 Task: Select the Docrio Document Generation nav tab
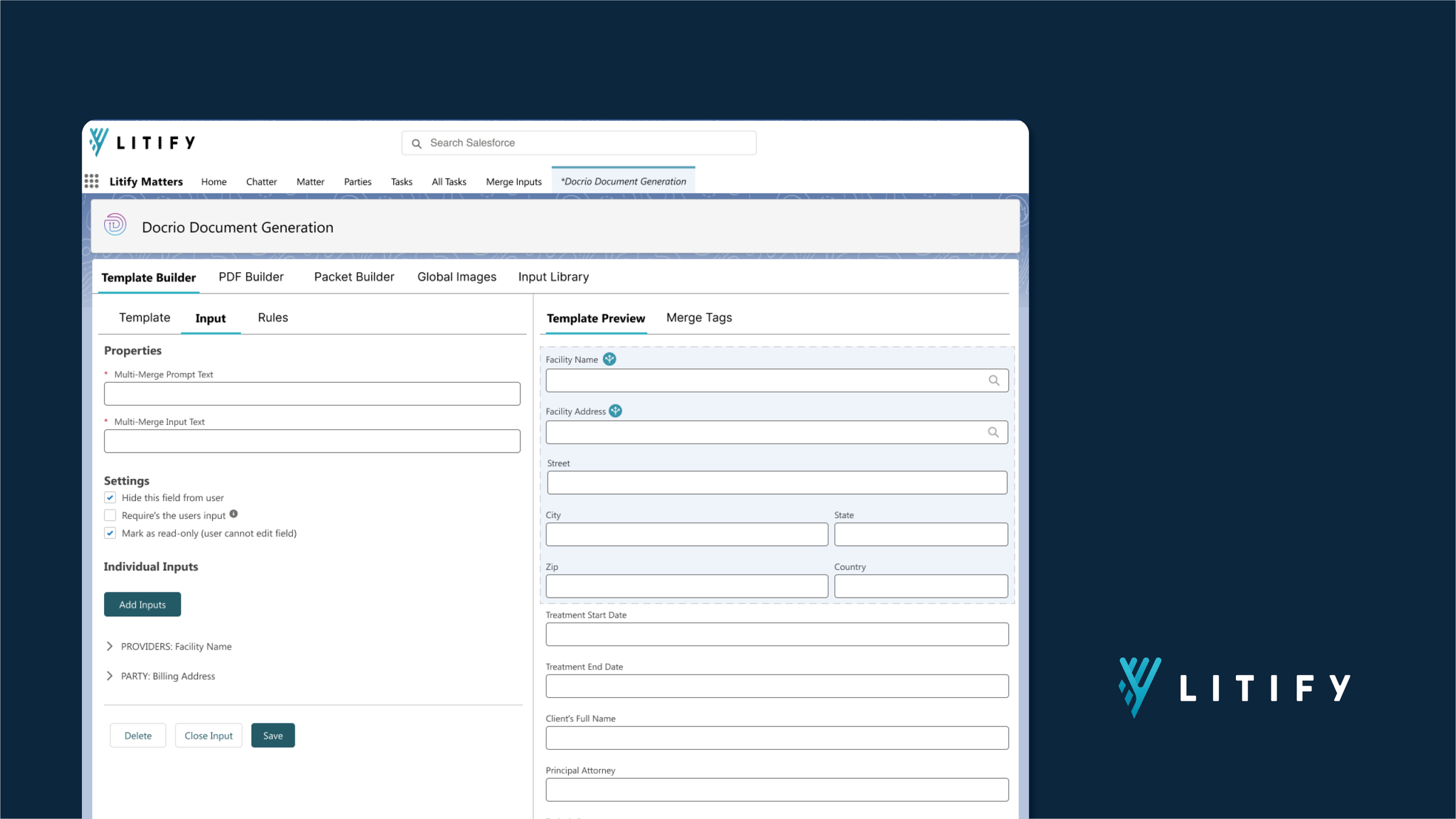623,181
